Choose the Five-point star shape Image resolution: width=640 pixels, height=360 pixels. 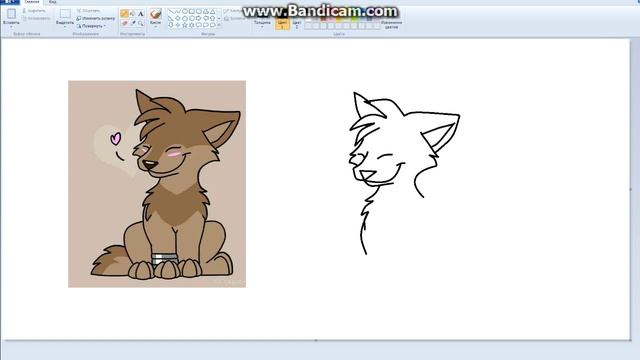point(184,25)
